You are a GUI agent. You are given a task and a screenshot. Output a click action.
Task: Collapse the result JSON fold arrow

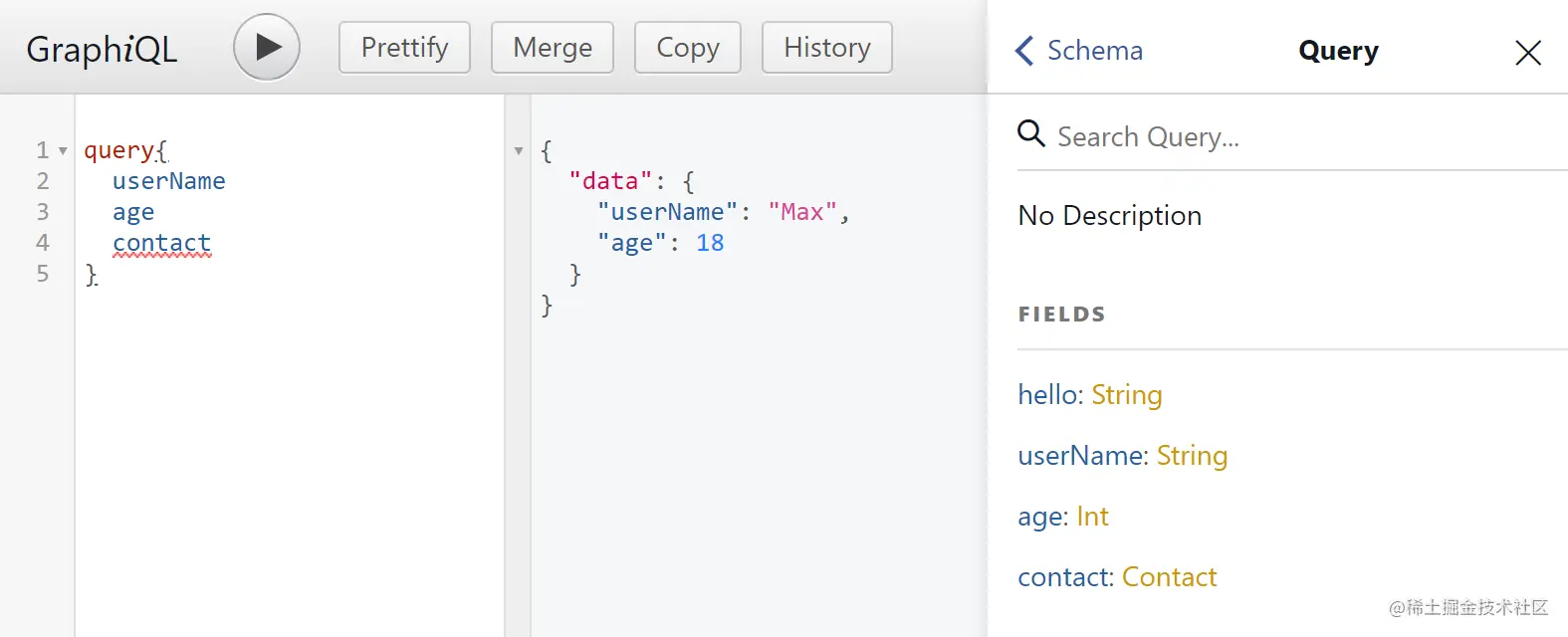pos(519,151)
